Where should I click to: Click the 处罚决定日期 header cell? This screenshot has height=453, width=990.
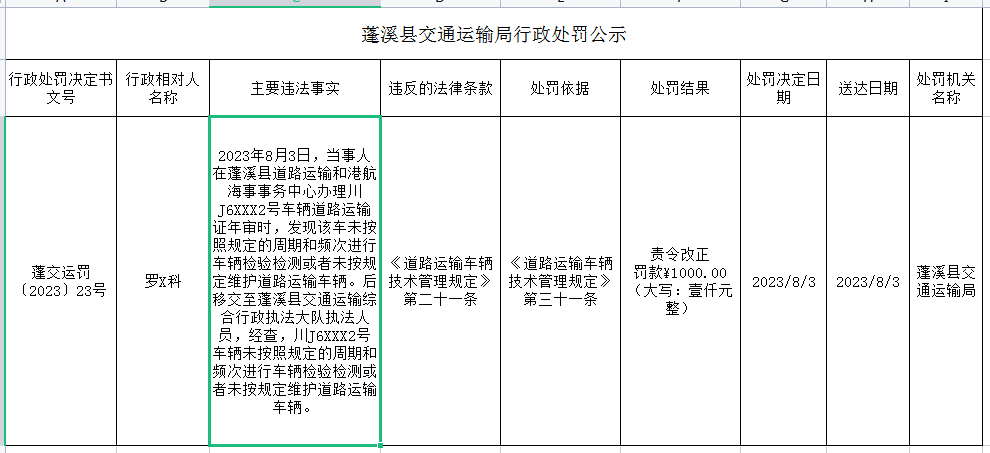(784, 88)
